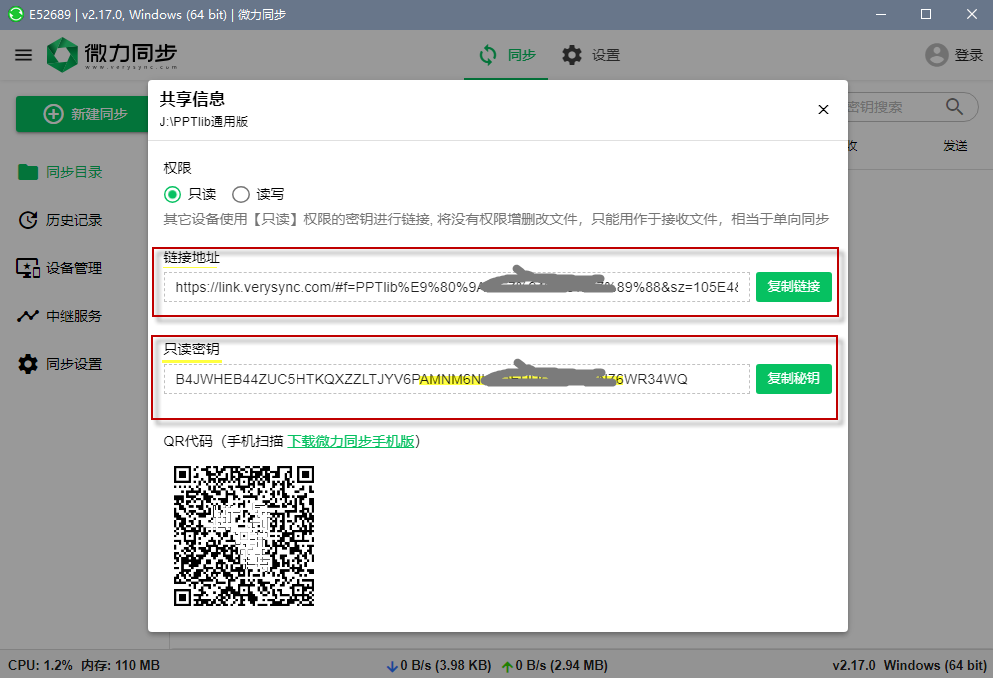Open the 下载微力同步手机版 link
Screen dimensions: 993x678
pos(351,441)
